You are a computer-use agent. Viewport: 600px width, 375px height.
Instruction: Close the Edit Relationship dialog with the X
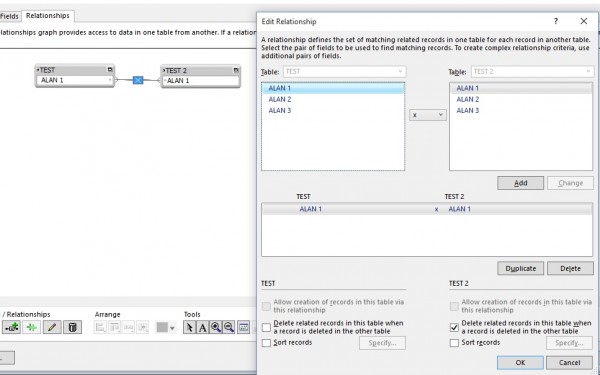tap(584, 21)
